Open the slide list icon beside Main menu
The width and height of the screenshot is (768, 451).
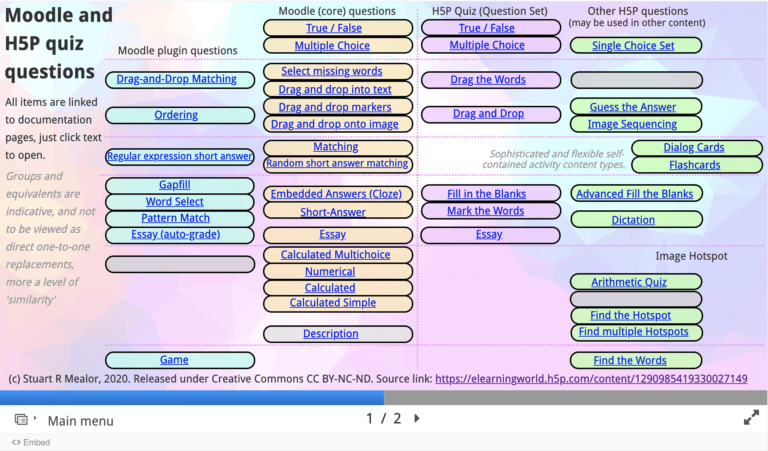coord(21,420)
